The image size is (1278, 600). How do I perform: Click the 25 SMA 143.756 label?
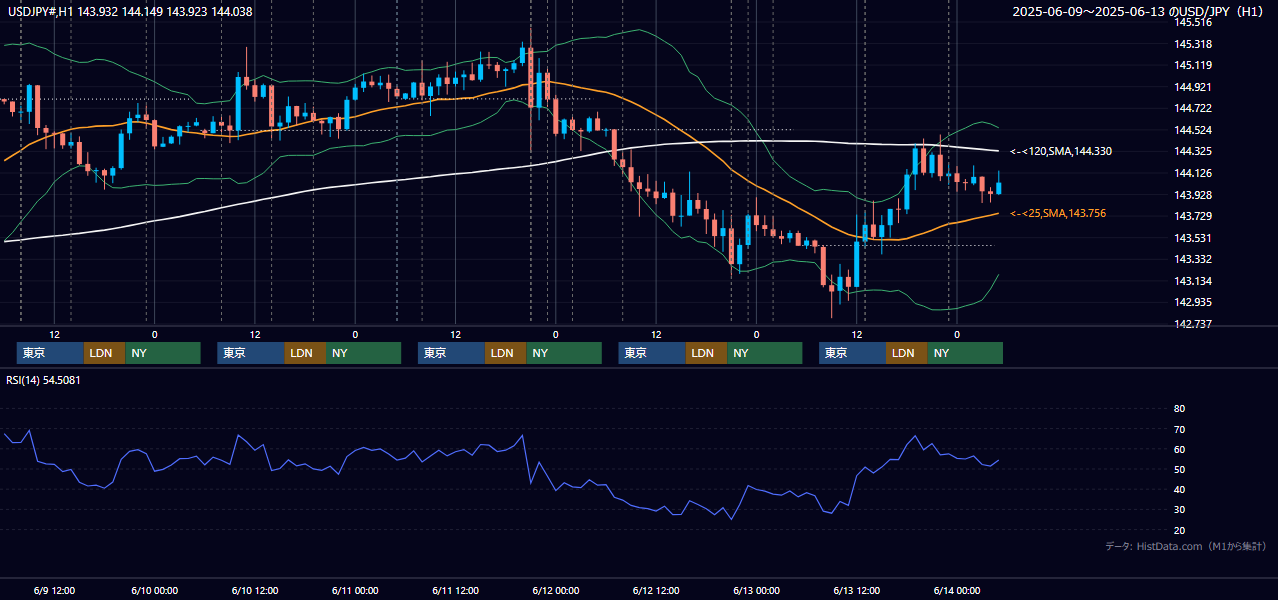point(1058,213)
